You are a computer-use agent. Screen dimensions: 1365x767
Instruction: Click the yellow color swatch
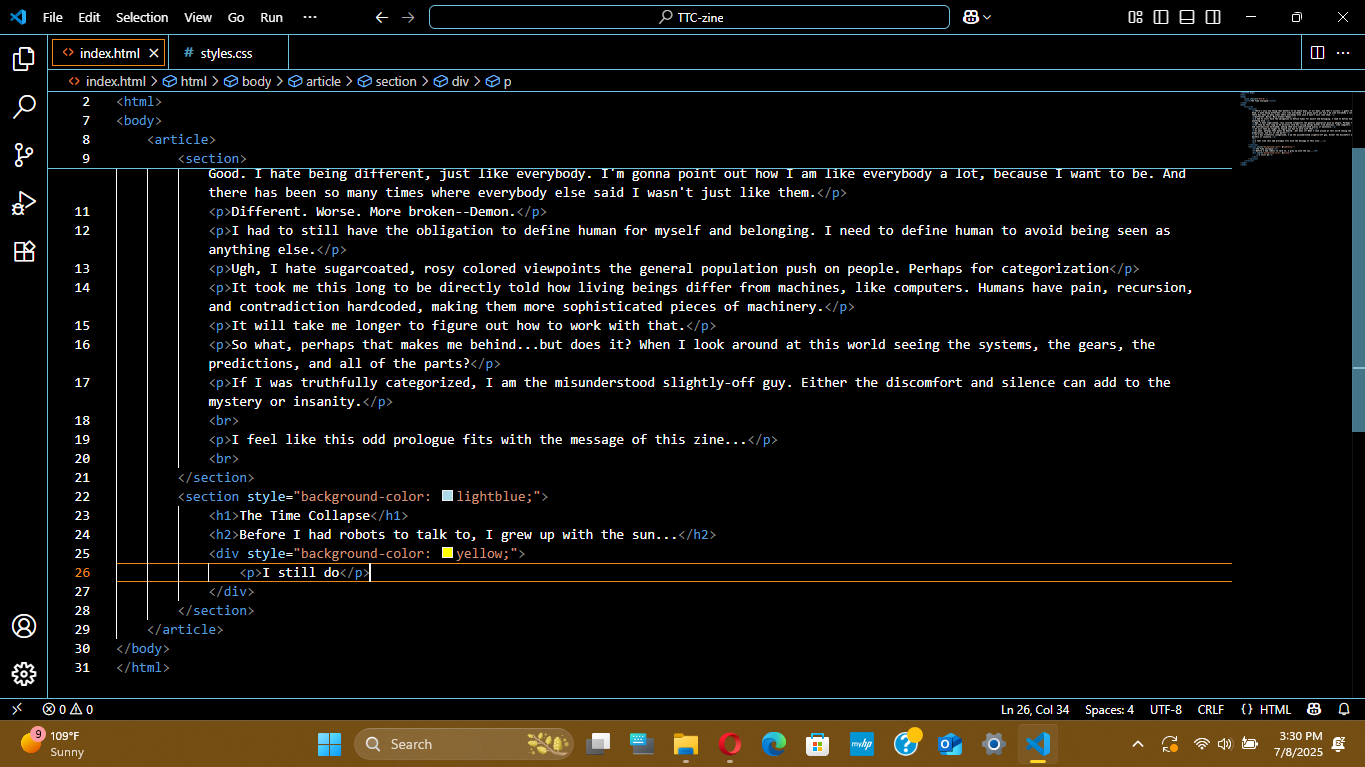point(447,553)
